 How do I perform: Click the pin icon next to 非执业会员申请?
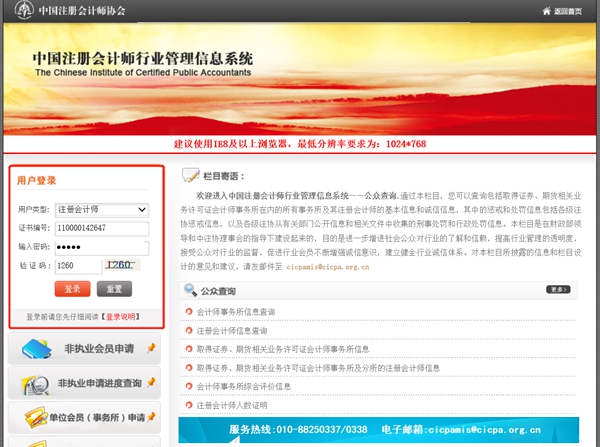(x=150, y=348)
